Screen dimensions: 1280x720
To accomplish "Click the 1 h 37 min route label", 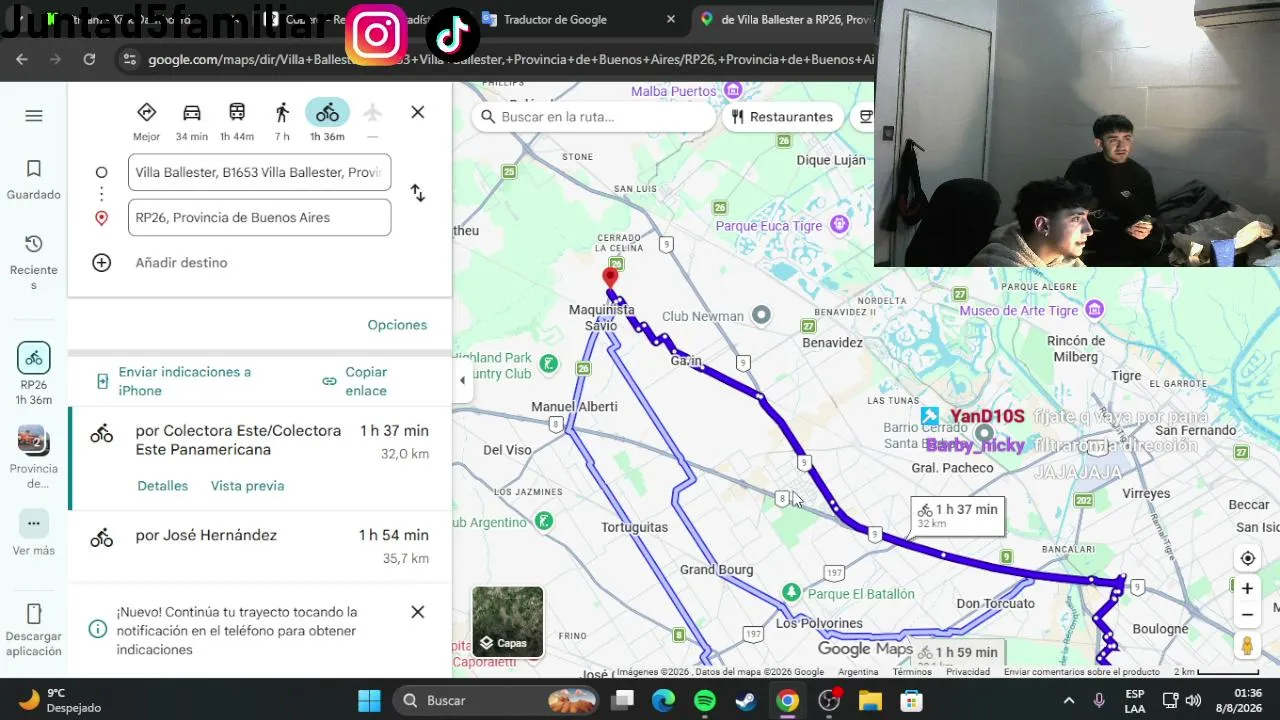I will [x=958, y=516].
